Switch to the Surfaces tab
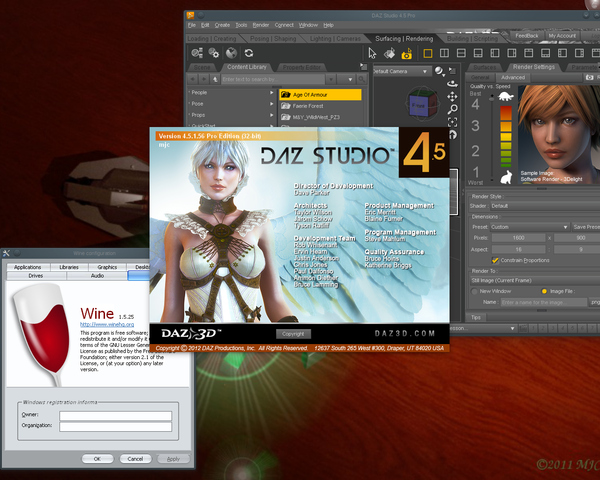Image resolution: width=600 pixels, height=480 pixels. tap(484, 67)
